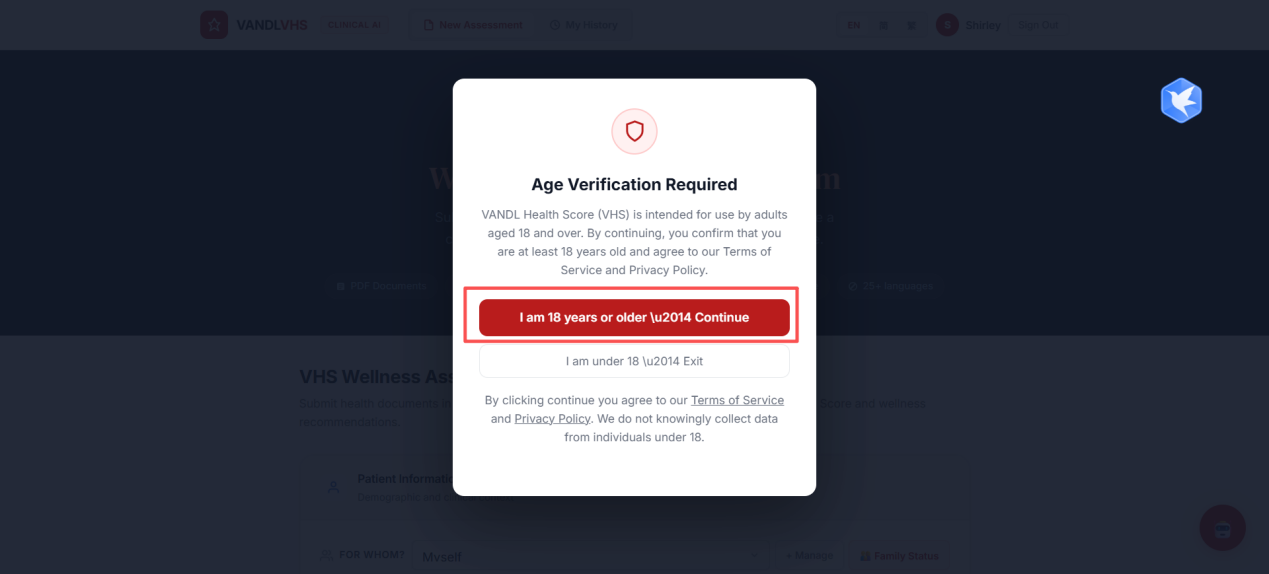The width and height of the screenshot is (1269, 574).
Task: Go to the My History tab
Action: click(x=584, y=25)
